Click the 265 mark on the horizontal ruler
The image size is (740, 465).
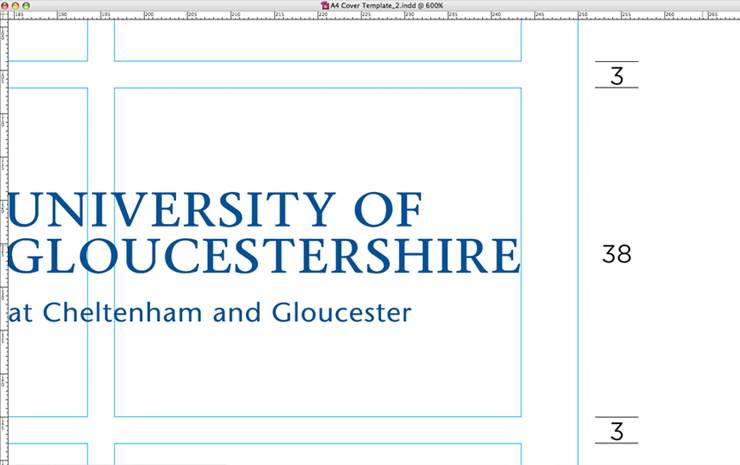coord(713,15)
